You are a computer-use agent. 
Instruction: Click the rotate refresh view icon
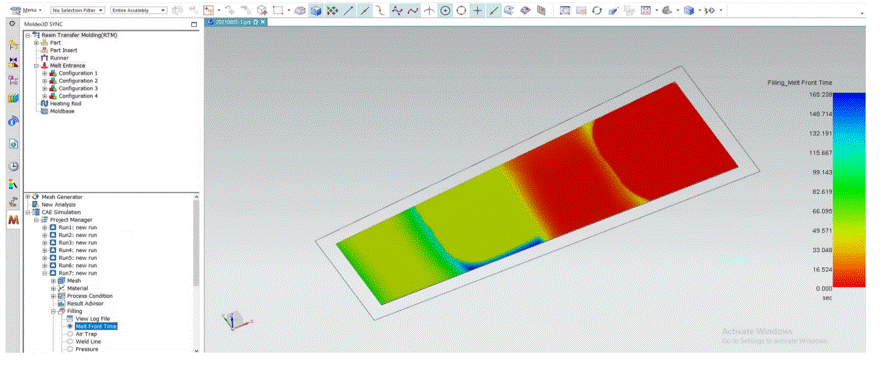click(x=597, y=11)
